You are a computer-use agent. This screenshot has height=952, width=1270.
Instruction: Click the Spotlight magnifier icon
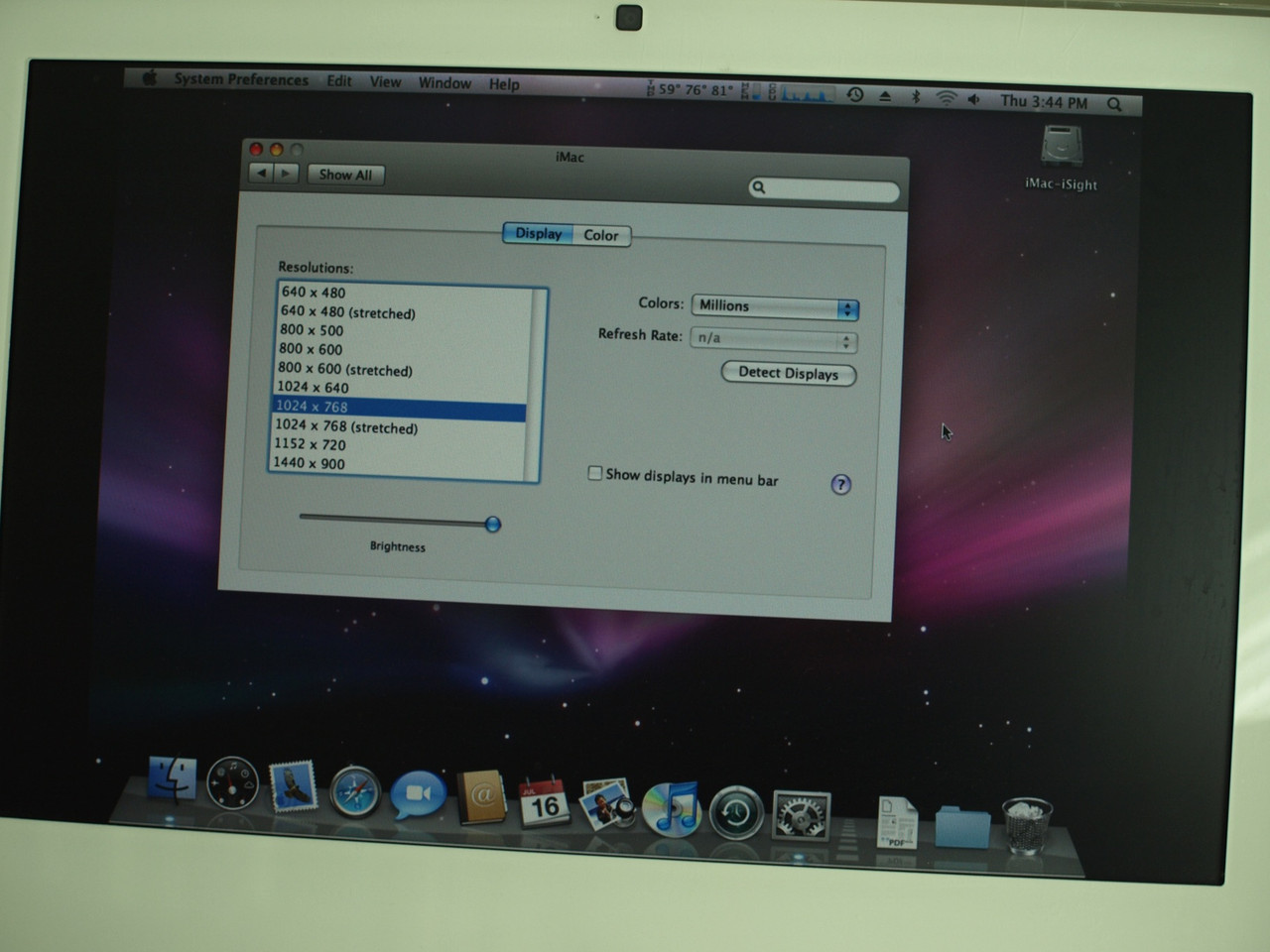pyautogui.click(x=1114, y=104)
